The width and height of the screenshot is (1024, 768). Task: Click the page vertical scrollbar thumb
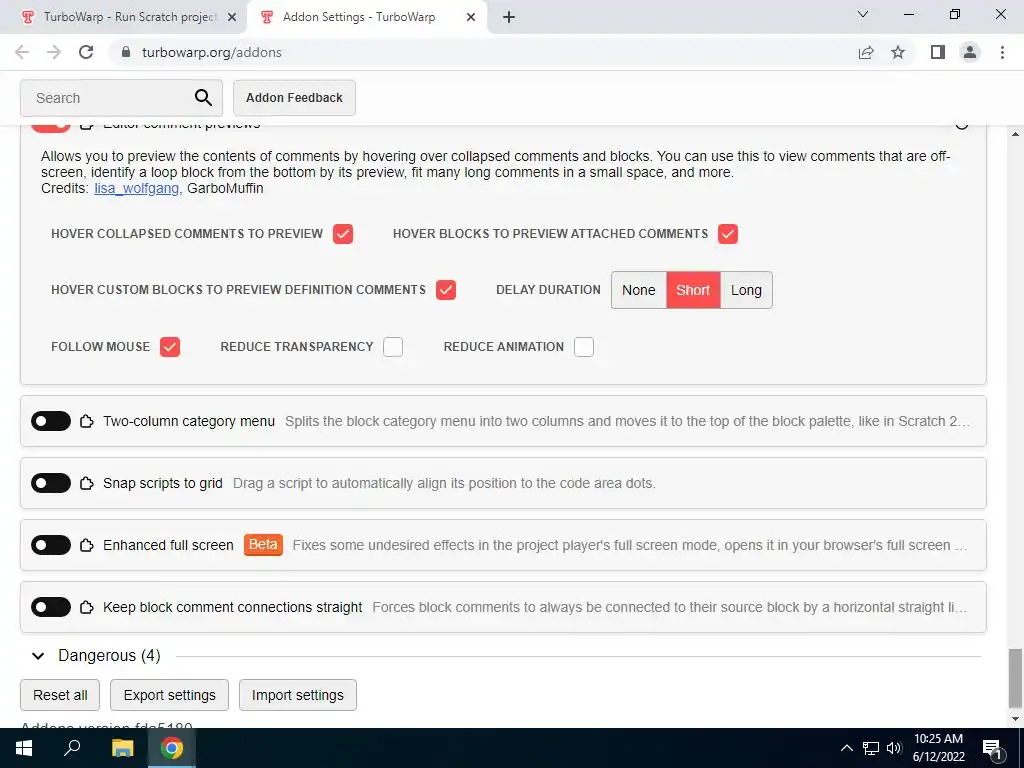[1015, 679]
